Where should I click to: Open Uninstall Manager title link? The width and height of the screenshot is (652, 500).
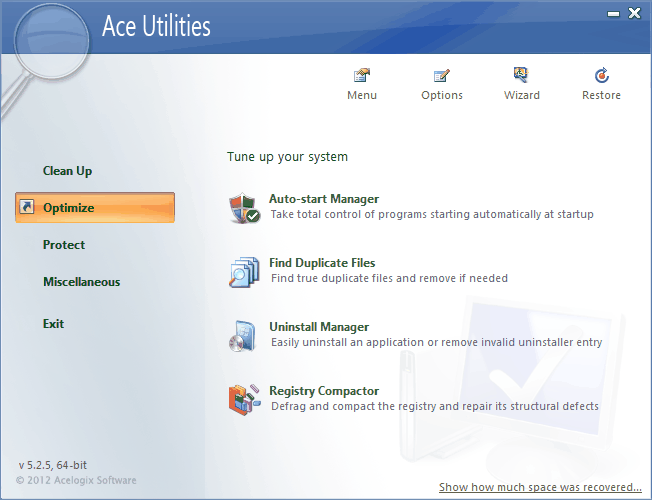(319, 327)
